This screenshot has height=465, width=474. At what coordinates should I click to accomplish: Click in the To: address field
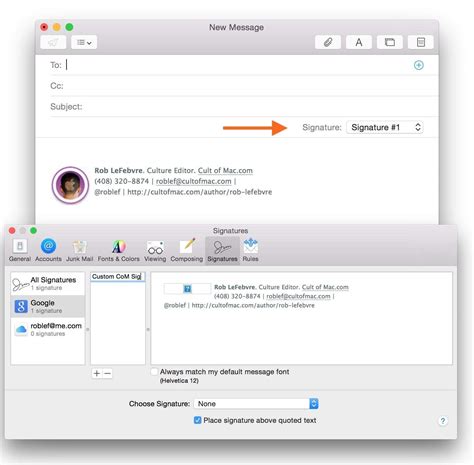(237, 65)
